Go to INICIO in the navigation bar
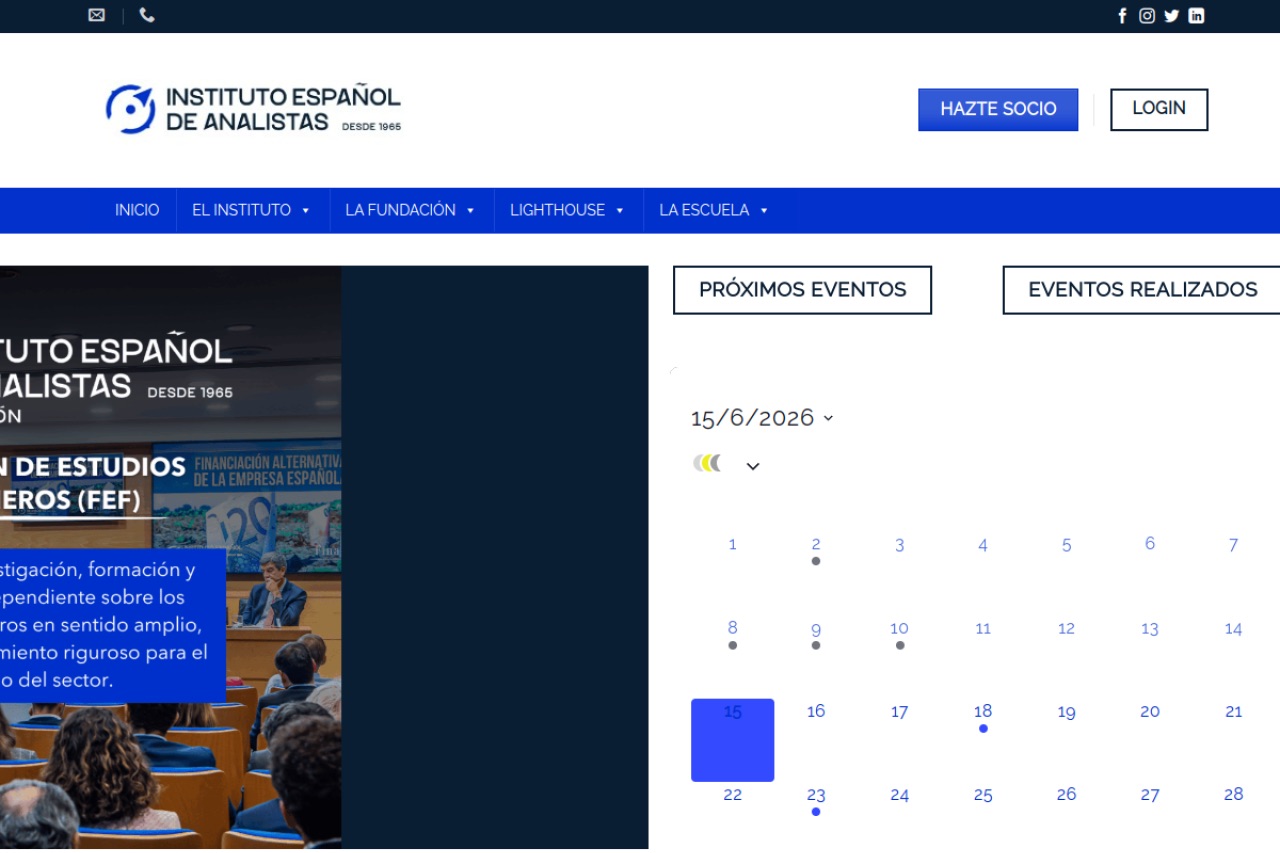 pyautogui.click(x=137, y=210)
